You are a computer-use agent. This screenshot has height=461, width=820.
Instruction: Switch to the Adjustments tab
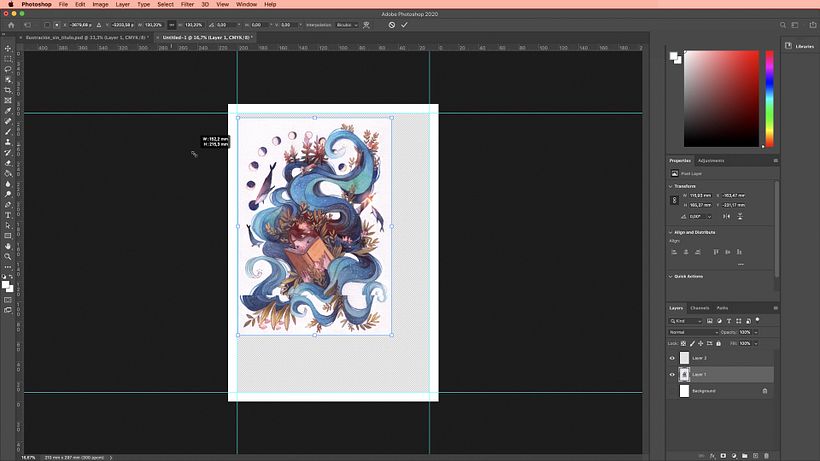pos(711,160)
